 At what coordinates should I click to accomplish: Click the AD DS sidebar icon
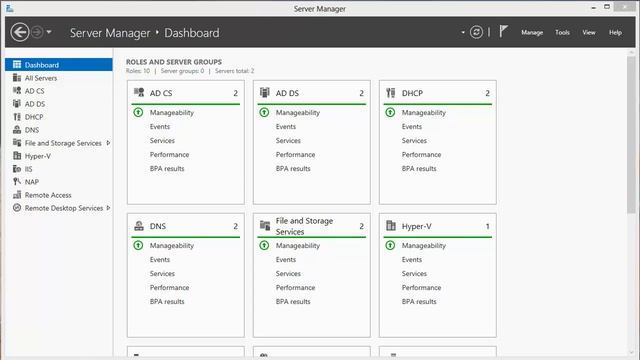(x=17, y=104)
